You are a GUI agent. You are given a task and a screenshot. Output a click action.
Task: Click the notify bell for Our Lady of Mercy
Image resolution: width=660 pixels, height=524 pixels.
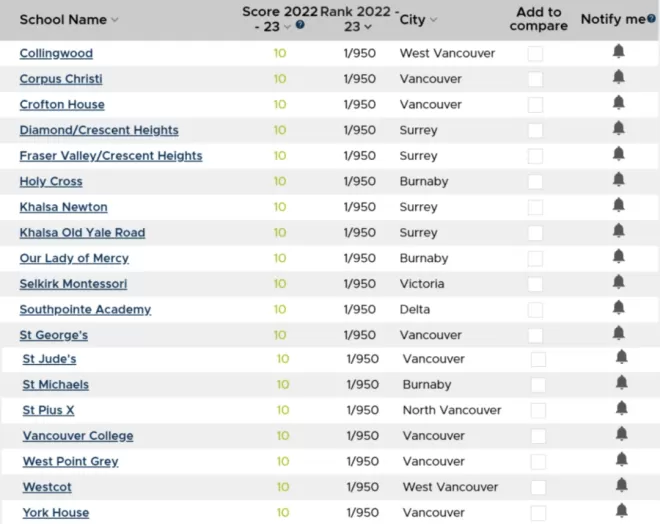click(618, 257)
